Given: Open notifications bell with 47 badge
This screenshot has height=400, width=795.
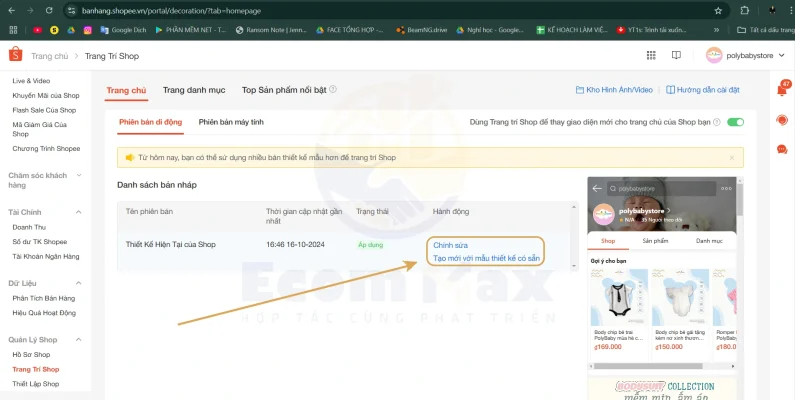Looking at the screenshot, I should 782,89.
